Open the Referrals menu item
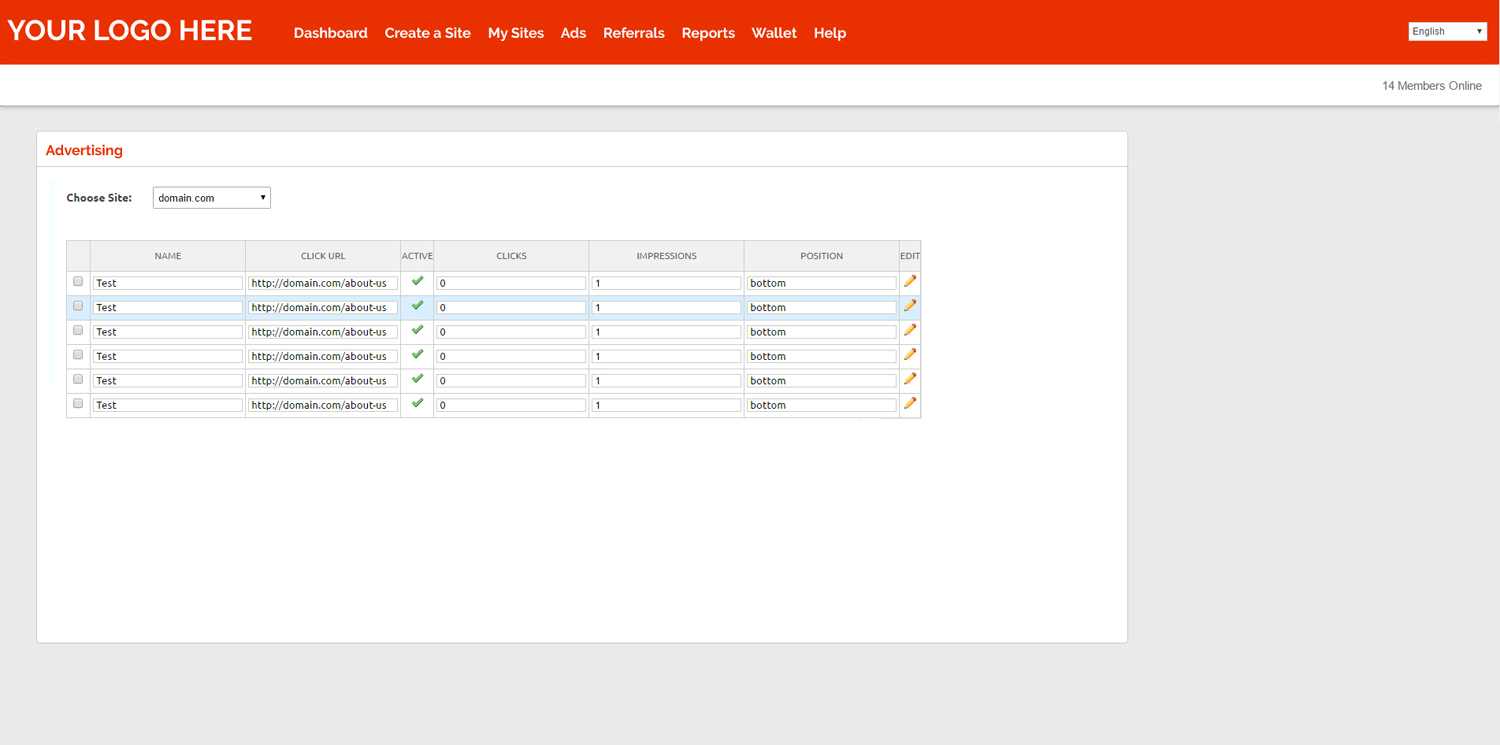 (x=634, y=33)
